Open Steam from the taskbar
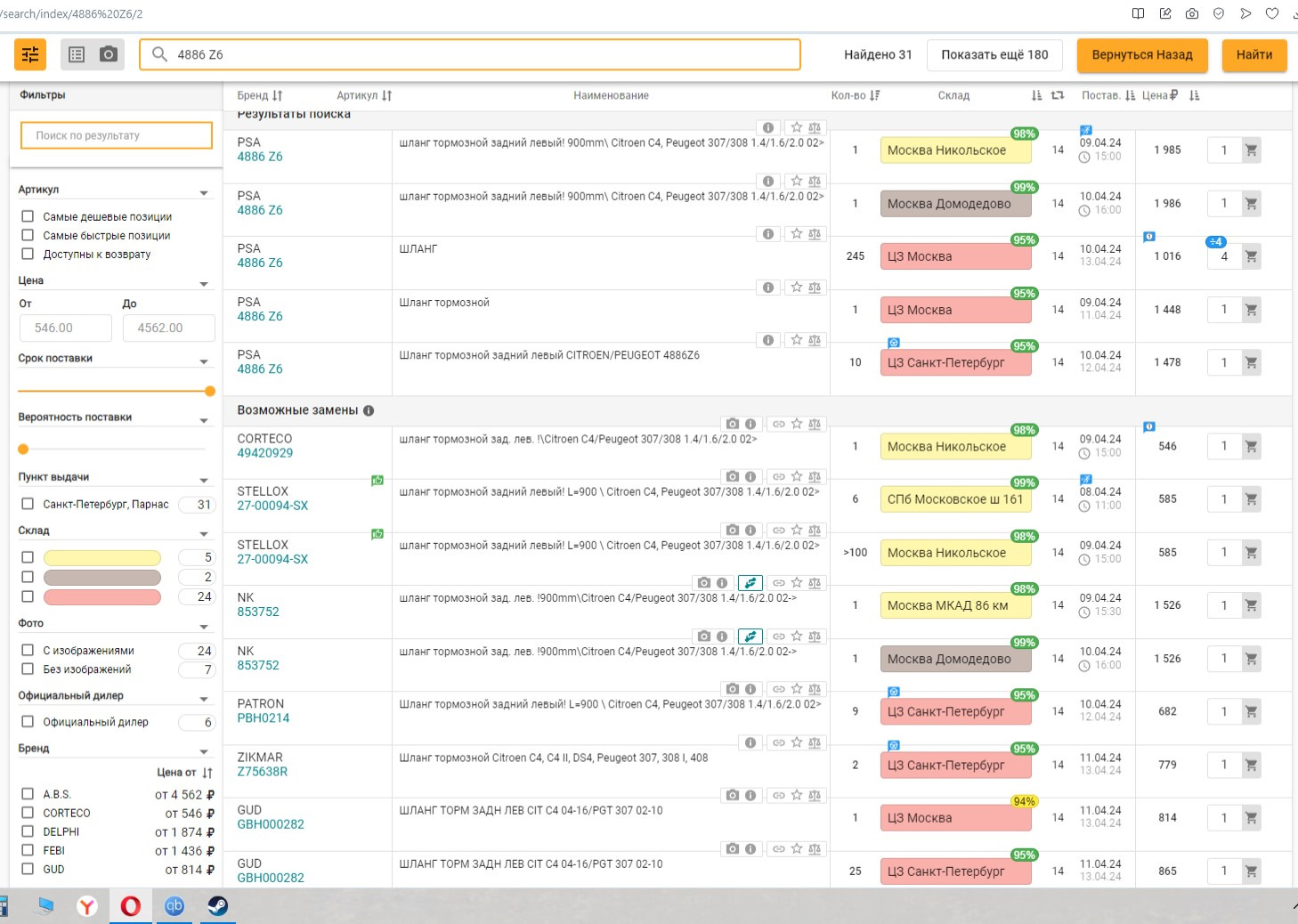The width and height of the screenshot is (1298, 924). point(217,906)
